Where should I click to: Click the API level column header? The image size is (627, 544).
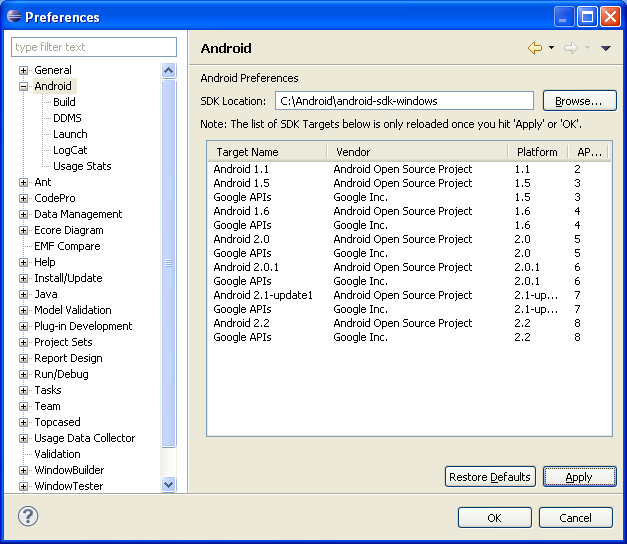[588, 152]
